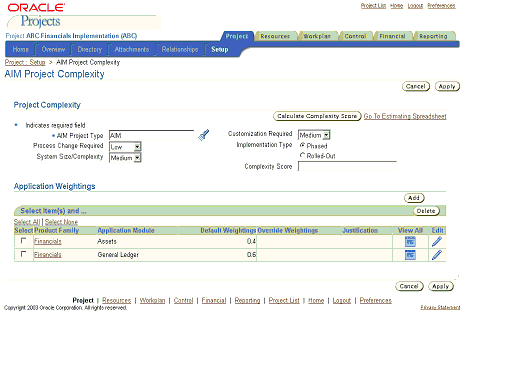Click the Oracle Projects logo
The height and width of the screenshot is (384, 512).
37,15
